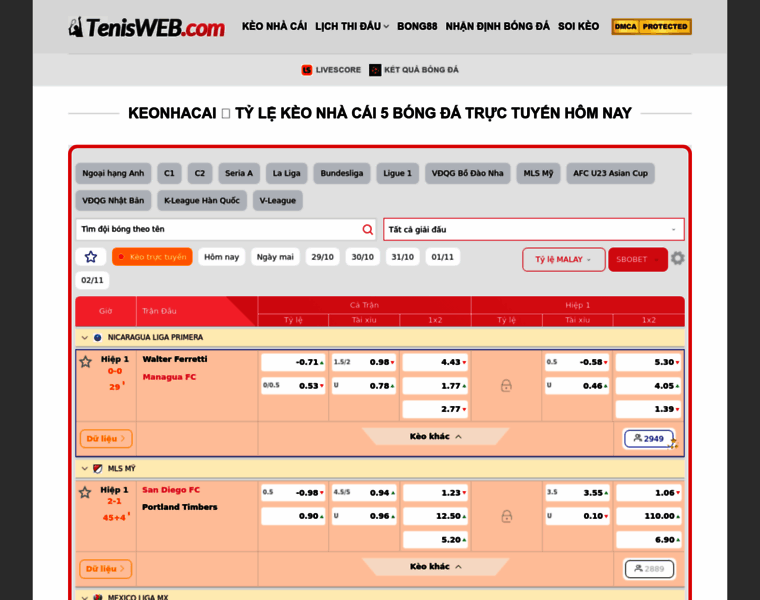Collapse the Nicaragua Liga Primera section
The height and width of the screenshot is (600, 760).
tap(84, 337)
